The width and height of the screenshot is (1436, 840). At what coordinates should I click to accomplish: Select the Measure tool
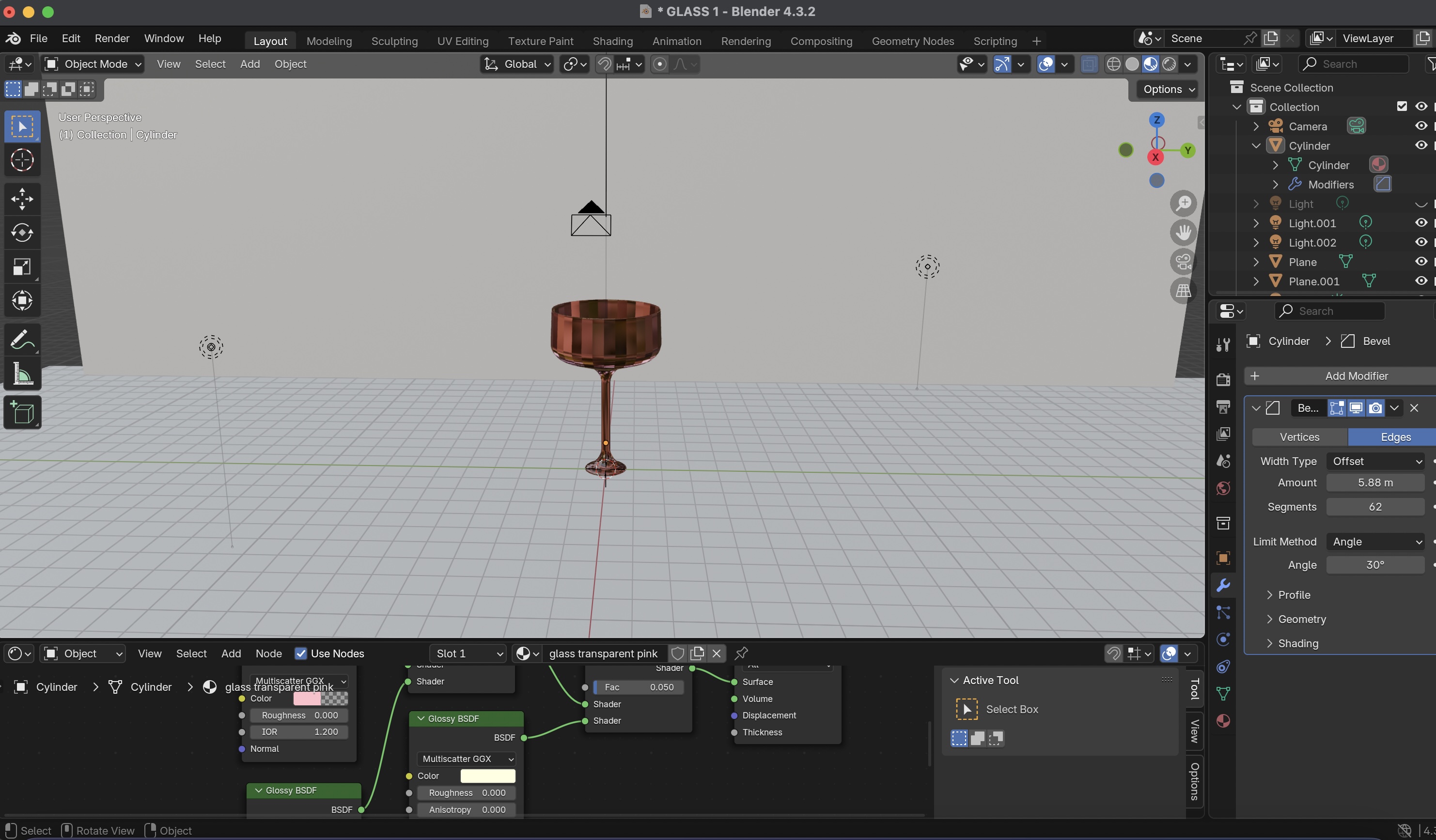[22, 374]
